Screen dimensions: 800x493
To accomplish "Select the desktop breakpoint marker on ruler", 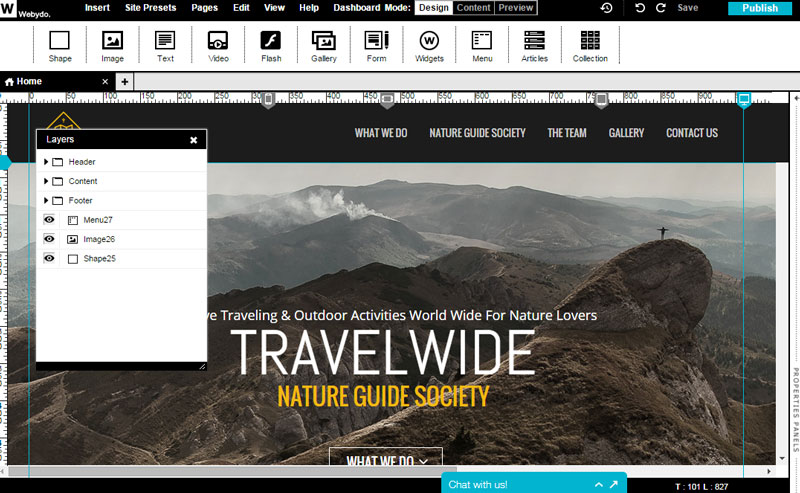I will tap(744, 100).
